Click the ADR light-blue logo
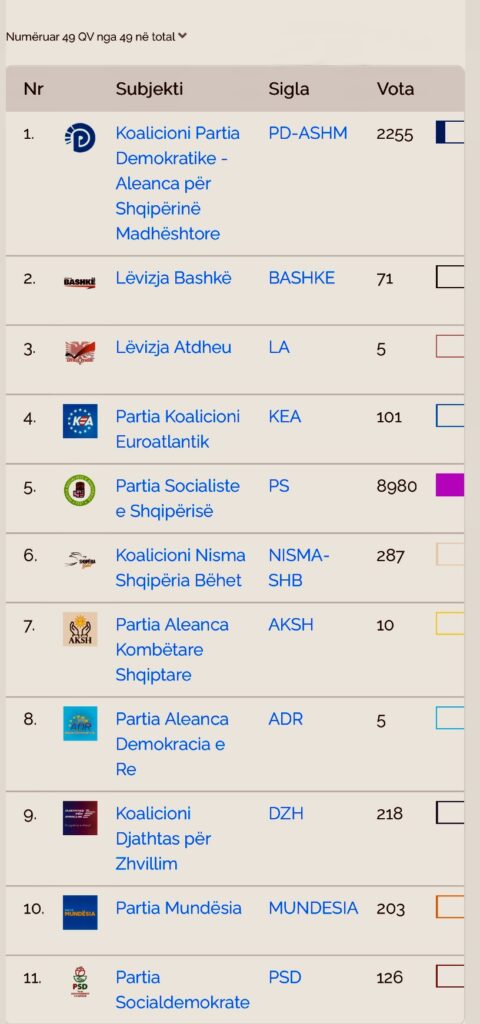The width and height of the screenshot is (480, 1024). [80, 724]
